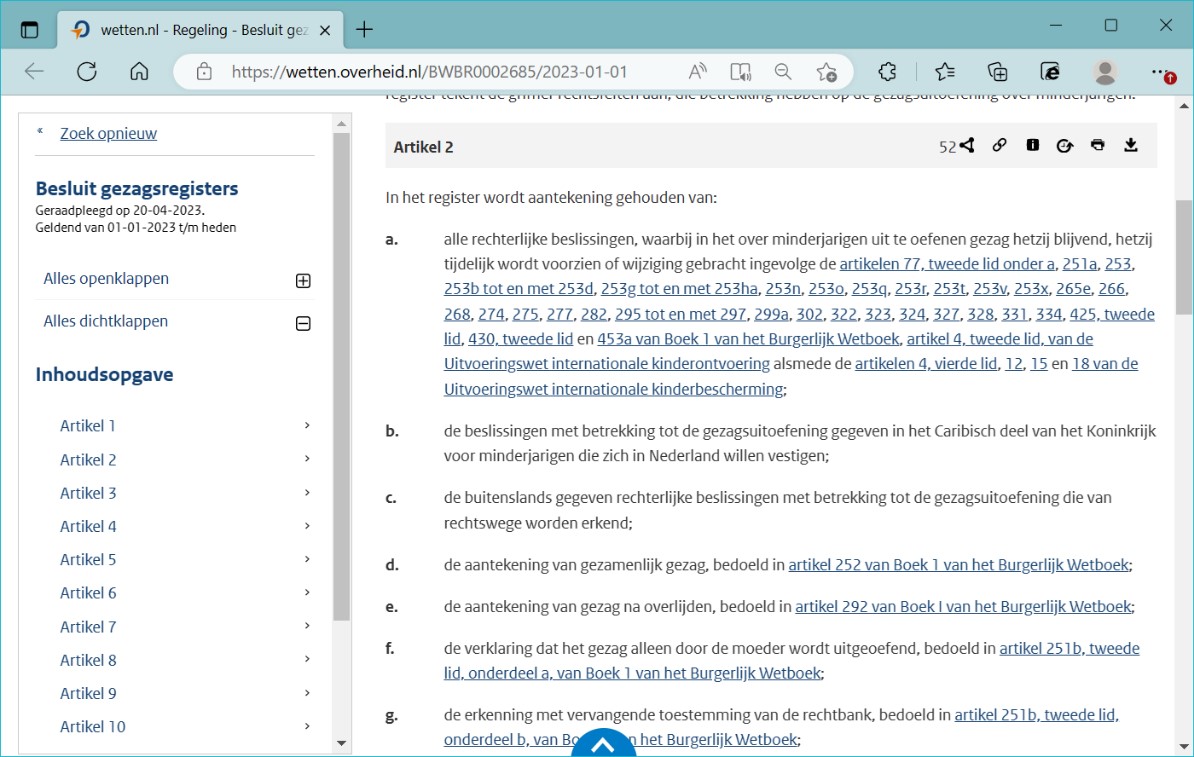Expand Artikel 2 chevron in sidebar
Screen dimensions: 1194x757
(307, 458)
